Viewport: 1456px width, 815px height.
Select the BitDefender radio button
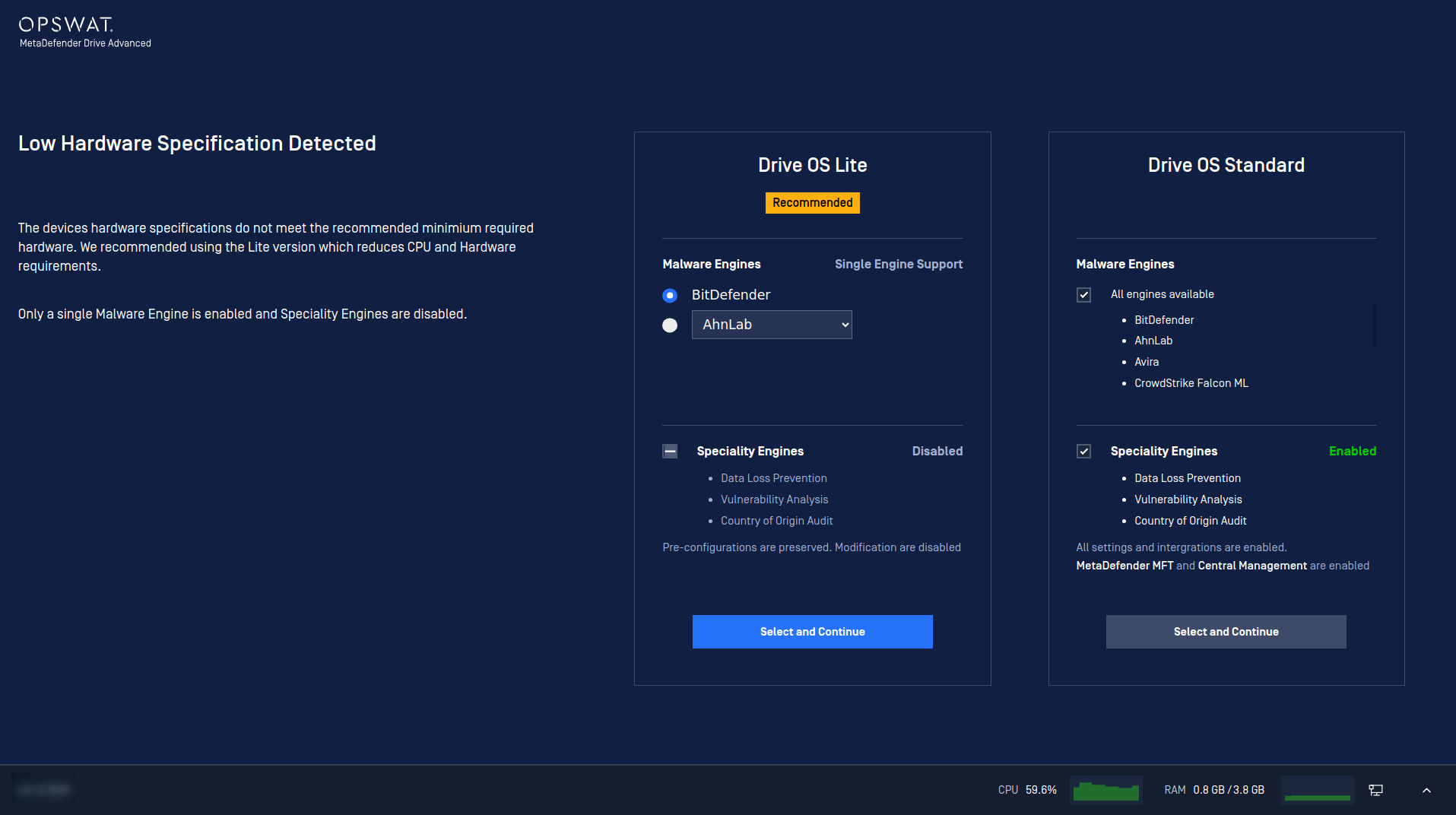pos(670,295)
